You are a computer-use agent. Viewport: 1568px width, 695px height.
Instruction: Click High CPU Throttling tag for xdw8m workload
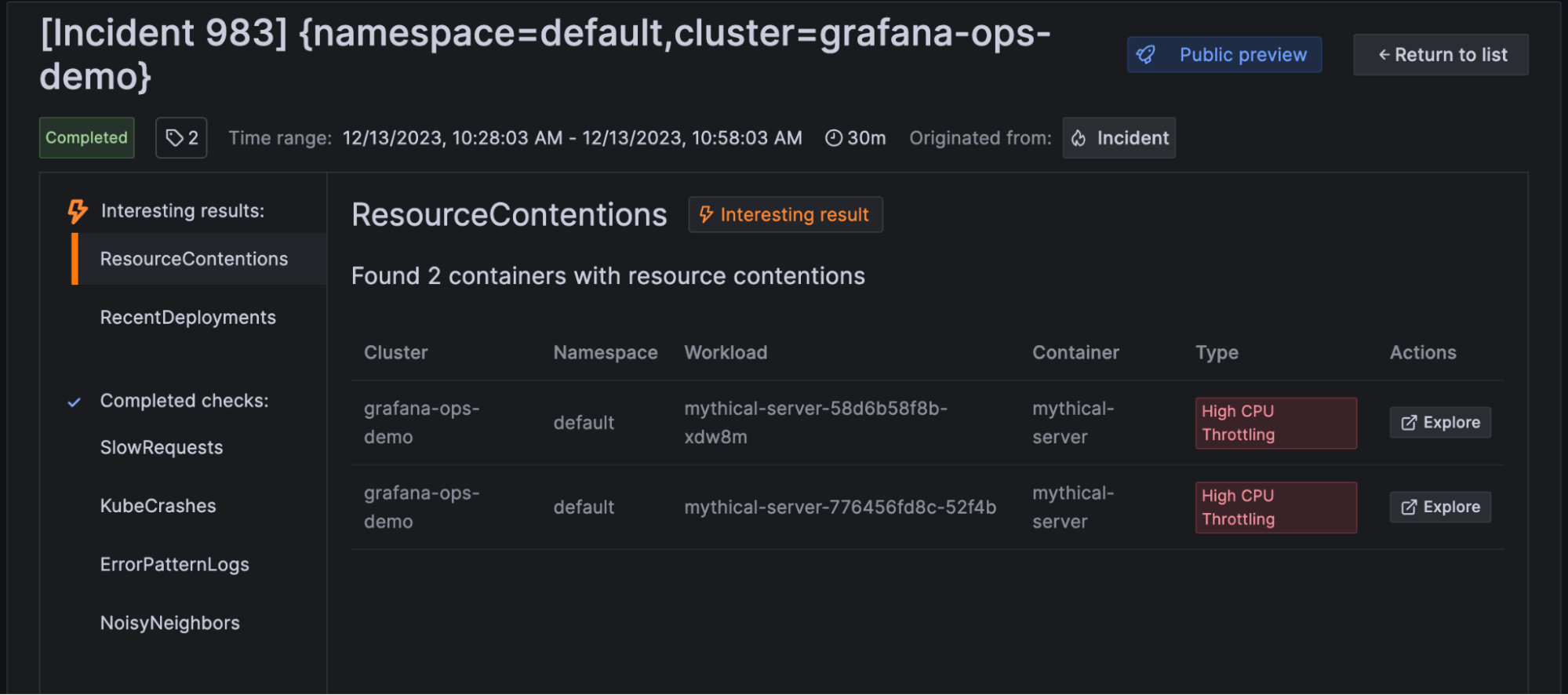1275,423
